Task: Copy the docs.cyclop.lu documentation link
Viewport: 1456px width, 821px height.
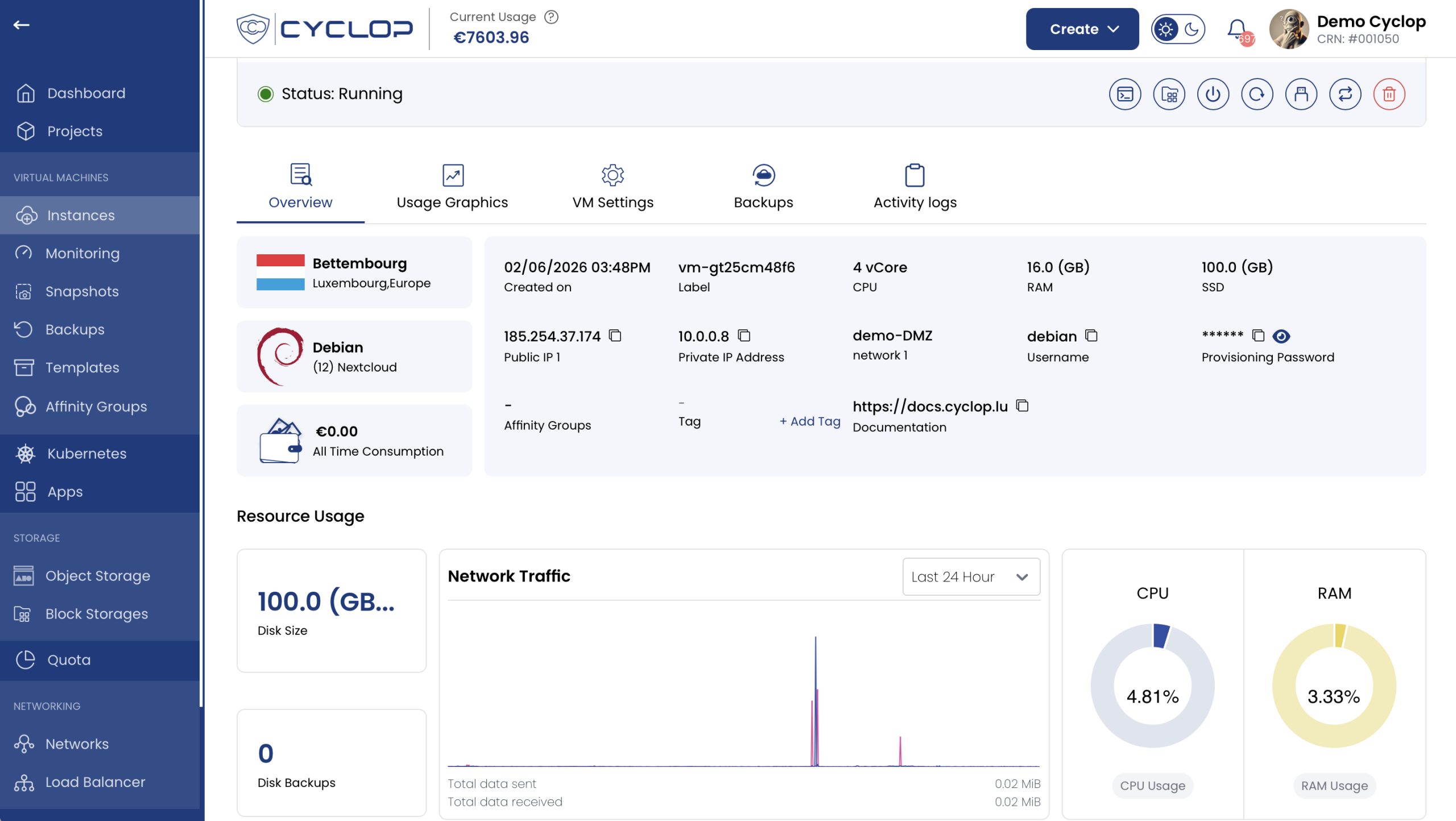Action: pos(1022,406)
